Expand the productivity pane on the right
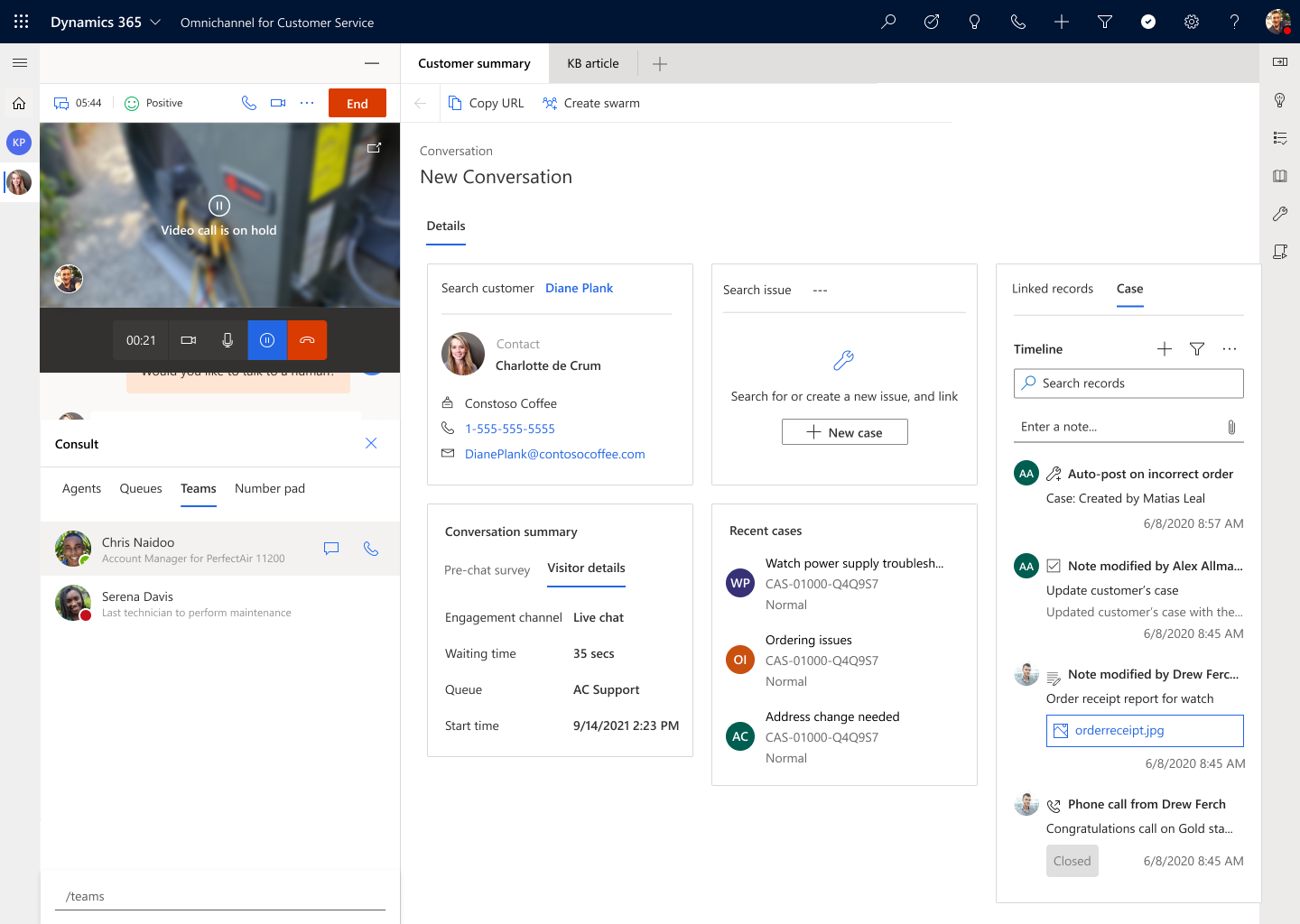 (x=1279, y=62)
